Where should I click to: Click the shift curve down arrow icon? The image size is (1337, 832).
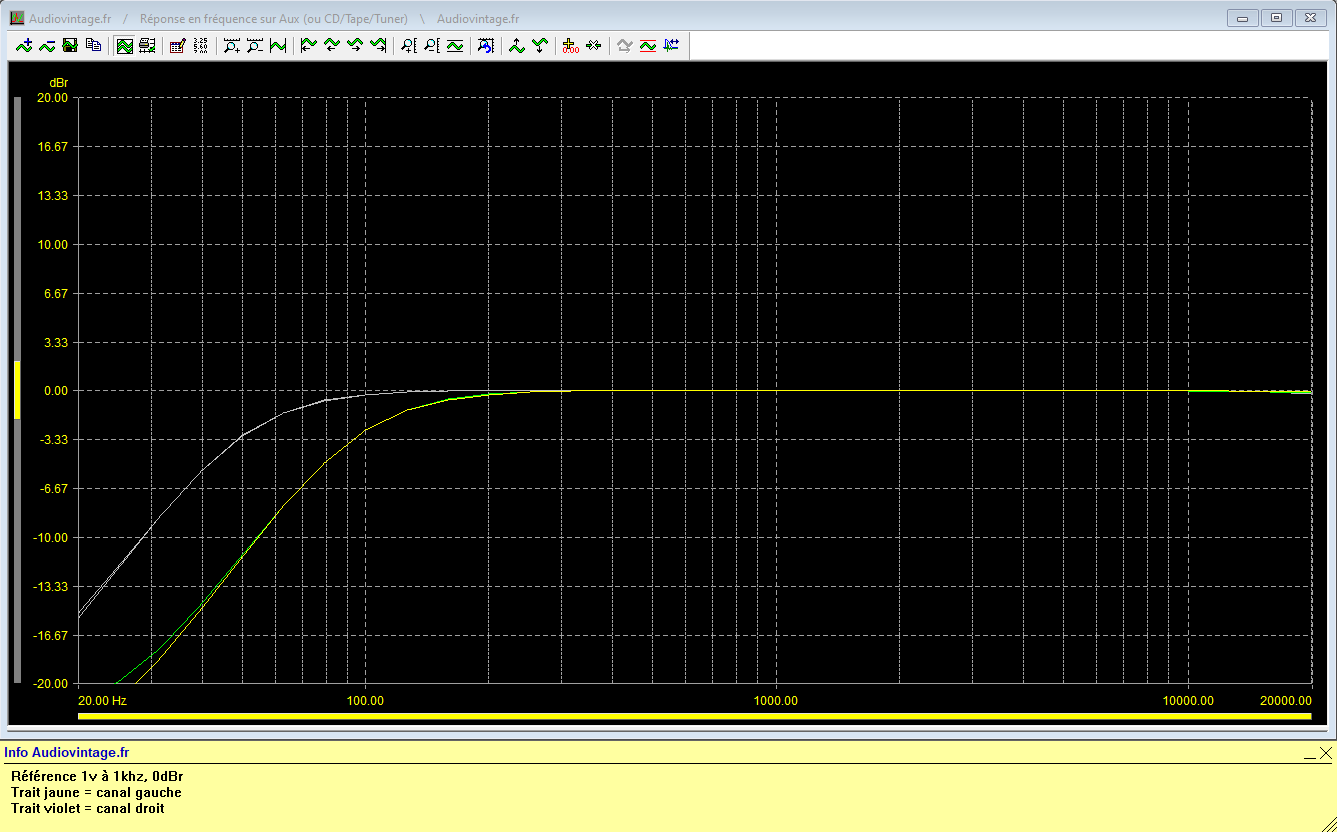[539, 45]
